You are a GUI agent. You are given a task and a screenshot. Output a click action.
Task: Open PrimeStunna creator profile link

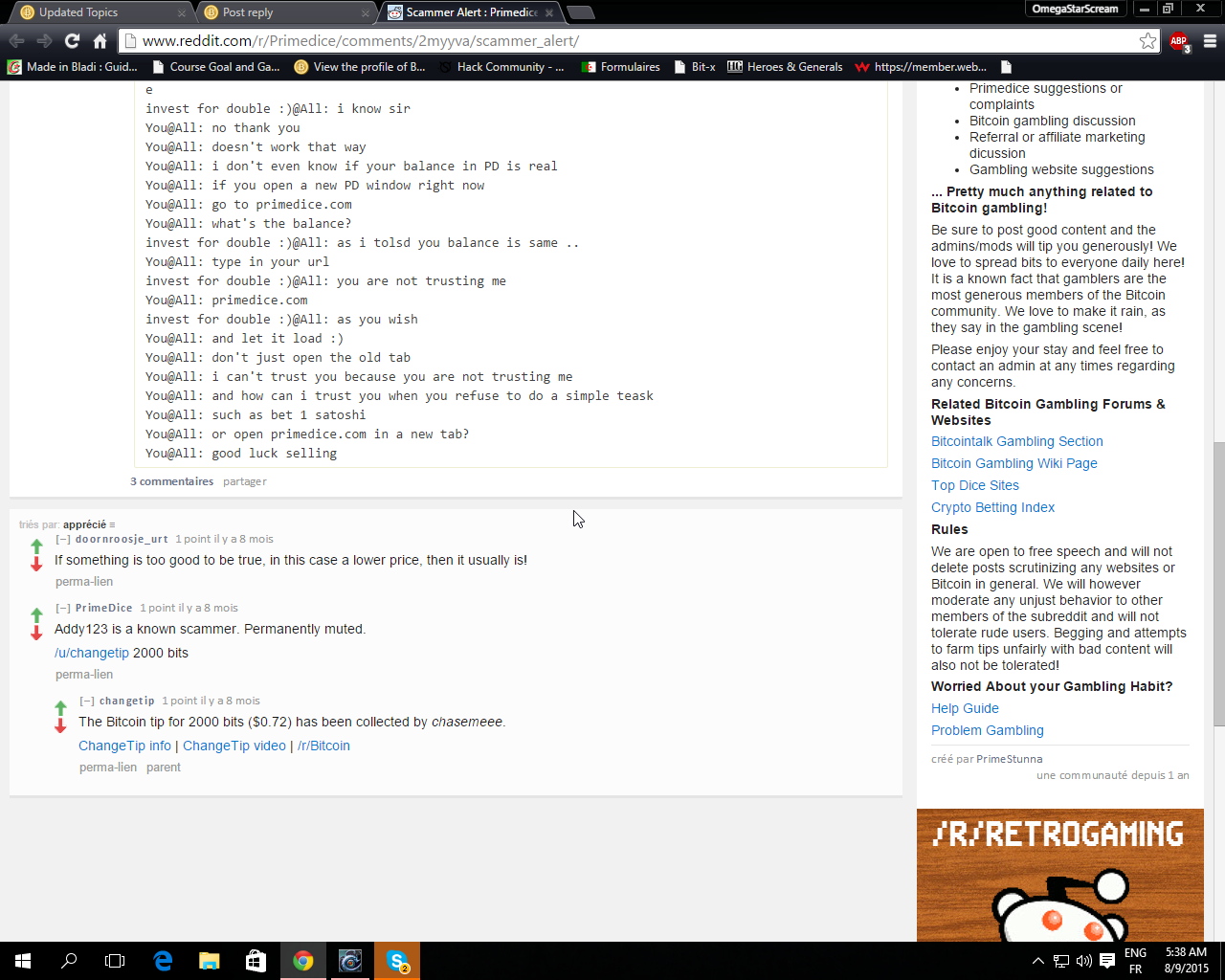click(1010, 759)
